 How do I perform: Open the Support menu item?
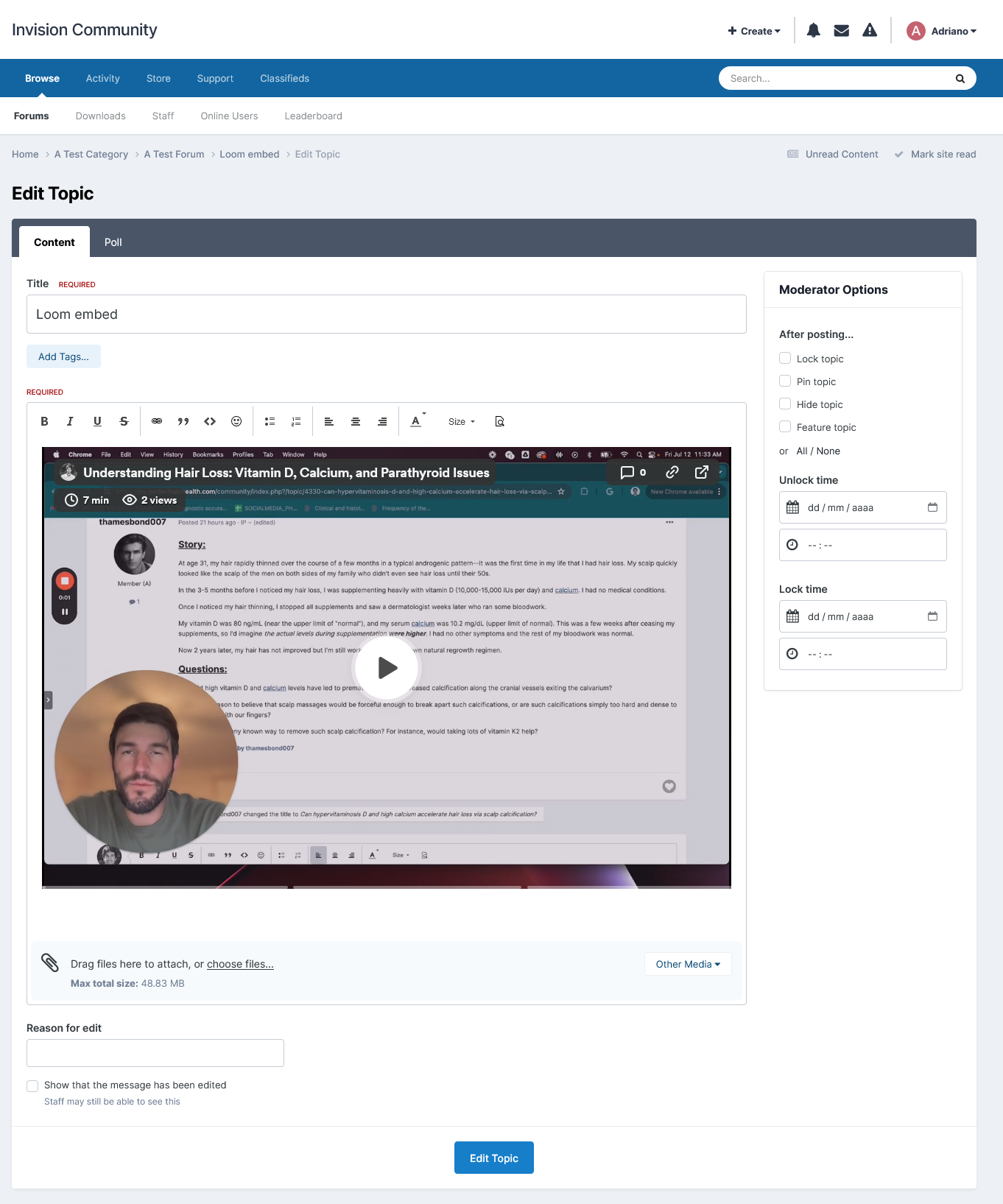pyautogui.click(x=215, y=78)
